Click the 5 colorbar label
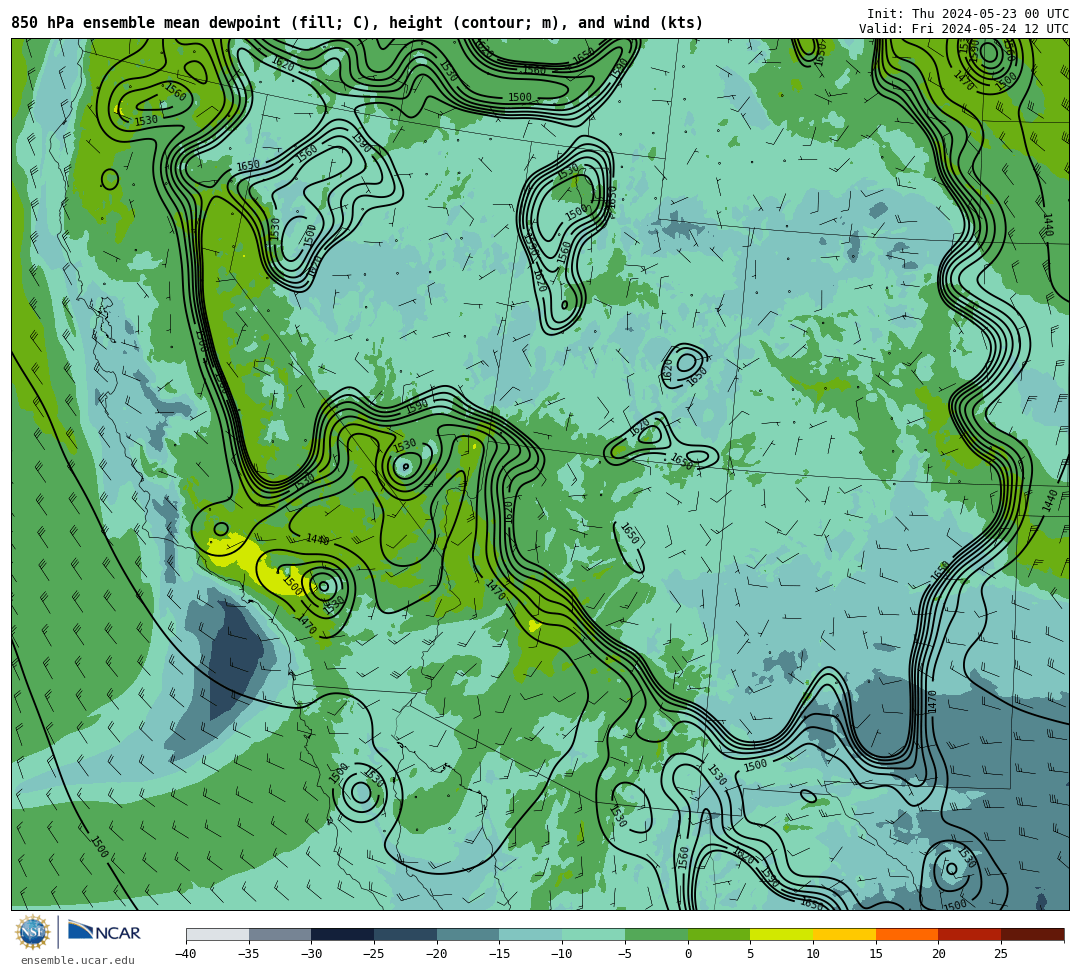Screen dimensions: 1080x973 pos(750,954)
